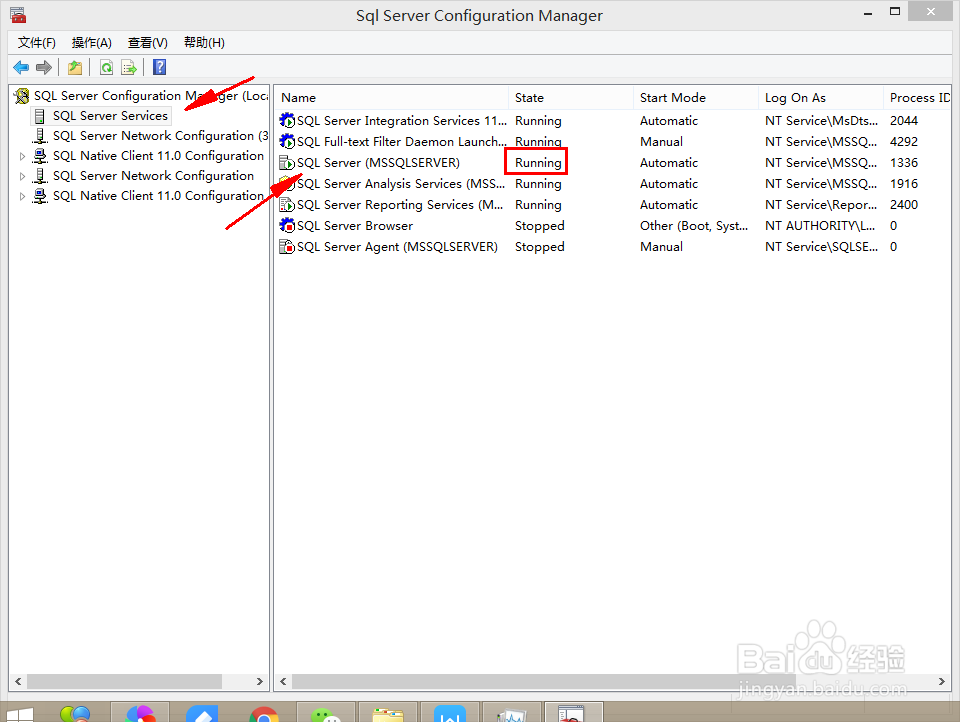Sort by the State column header
Screen dimensions: 960x722
571,97
